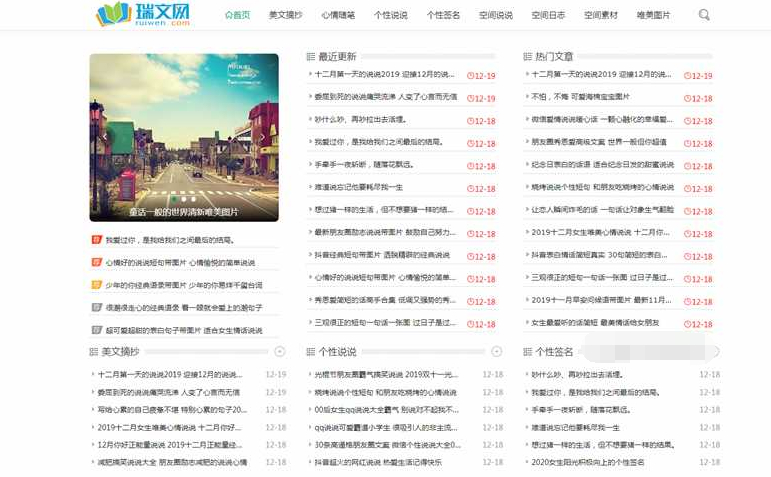
Task: Open 个性说说 in the top navigation
Action: pos(391,15)
